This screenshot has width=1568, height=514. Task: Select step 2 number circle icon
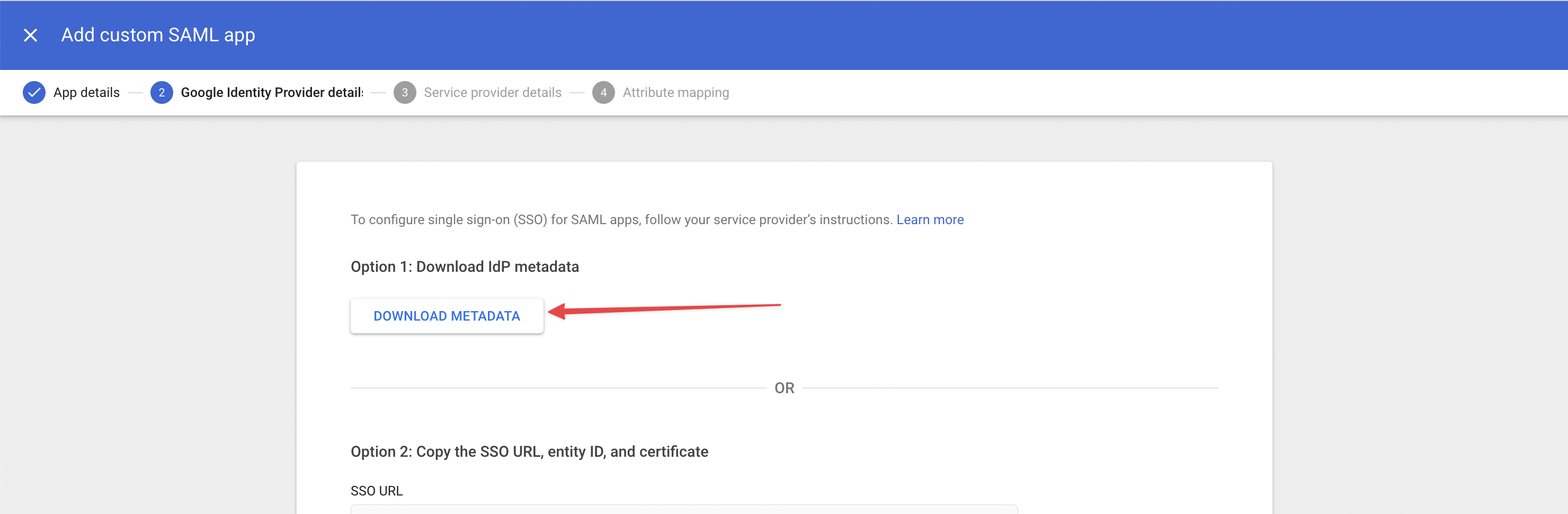coord(162,93)
